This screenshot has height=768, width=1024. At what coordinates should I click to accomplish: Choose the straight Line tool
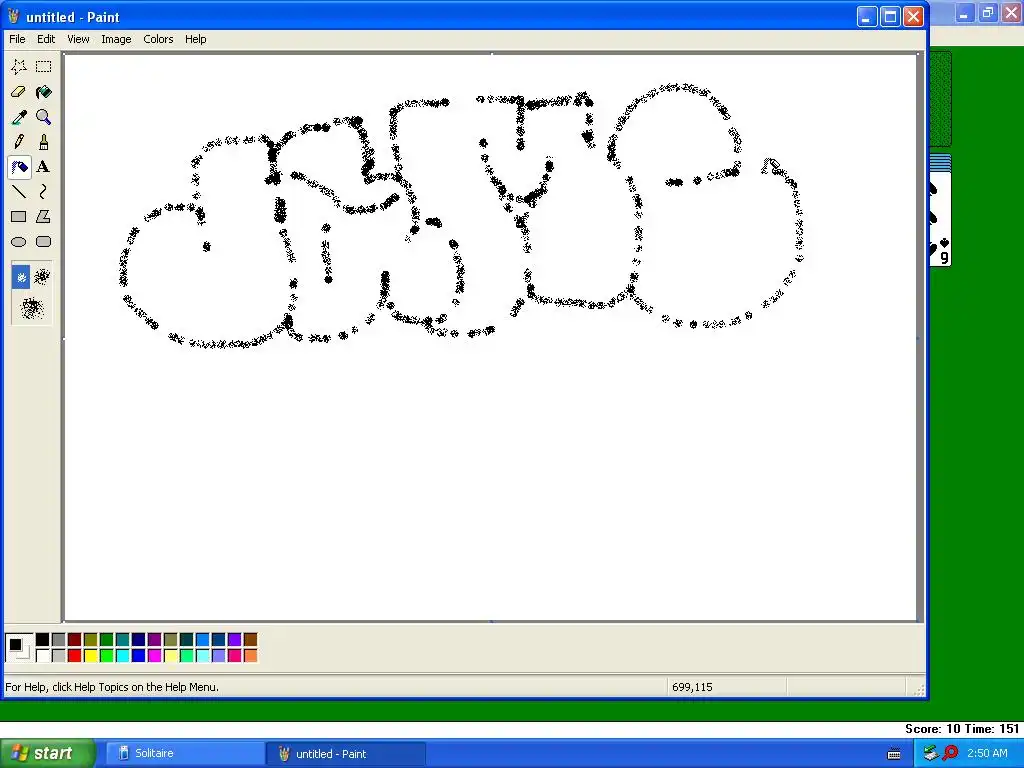[19, 192]
